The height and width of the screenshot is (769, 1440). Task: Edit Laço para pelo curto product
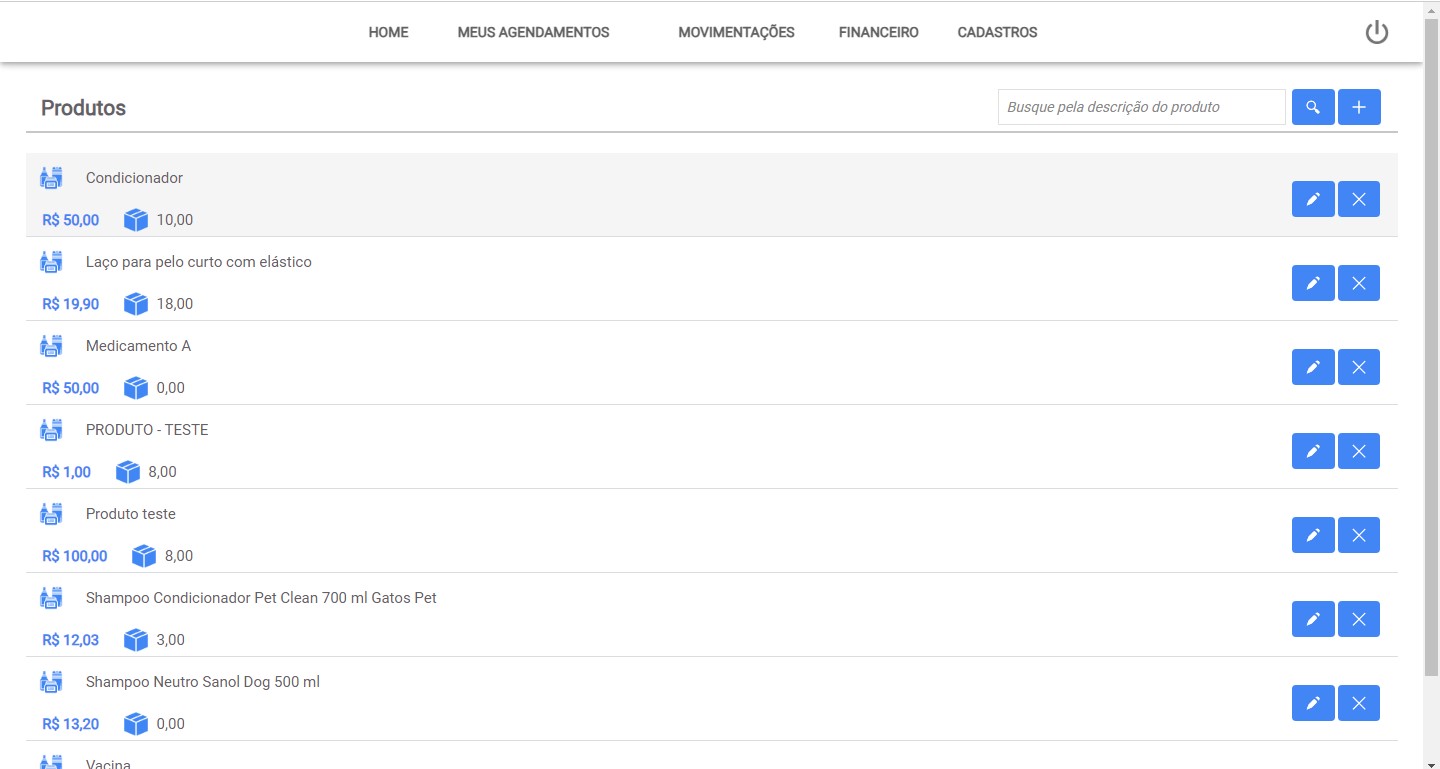coord(1313,283)
